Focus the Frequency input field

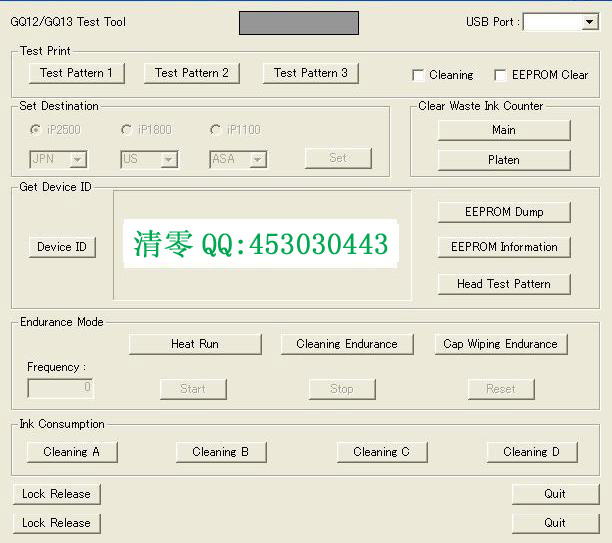(60, 388)
